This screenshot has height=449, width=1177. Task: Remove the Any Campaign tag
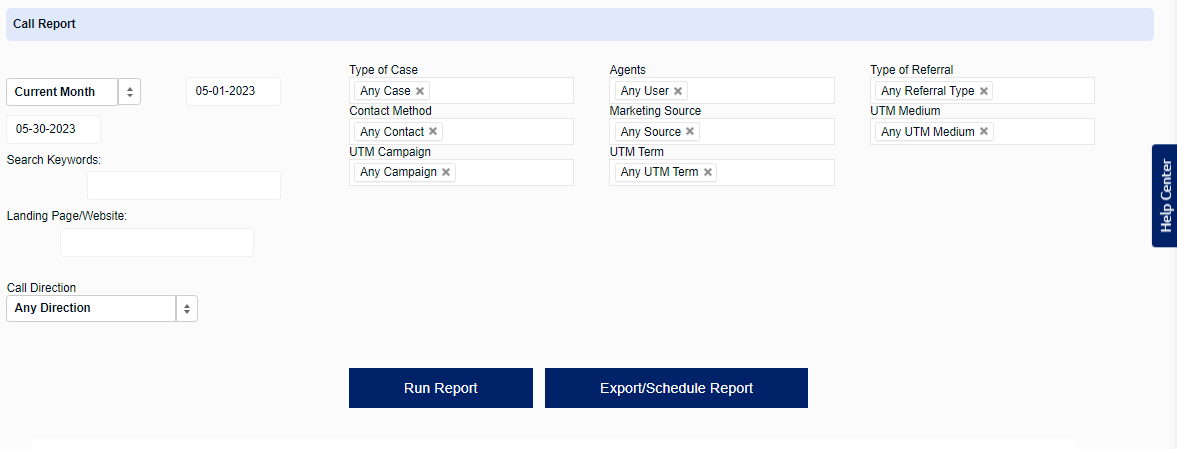click(x=445, y=172)
